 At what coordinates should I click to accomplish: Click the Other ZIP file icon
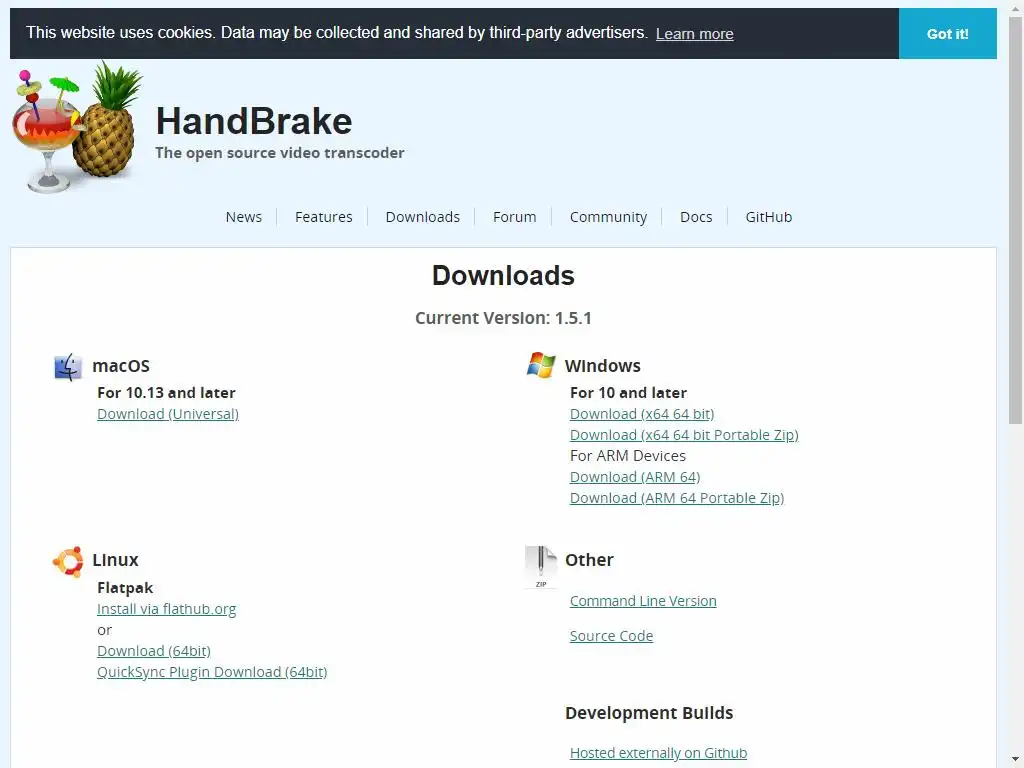coord(540,567)
